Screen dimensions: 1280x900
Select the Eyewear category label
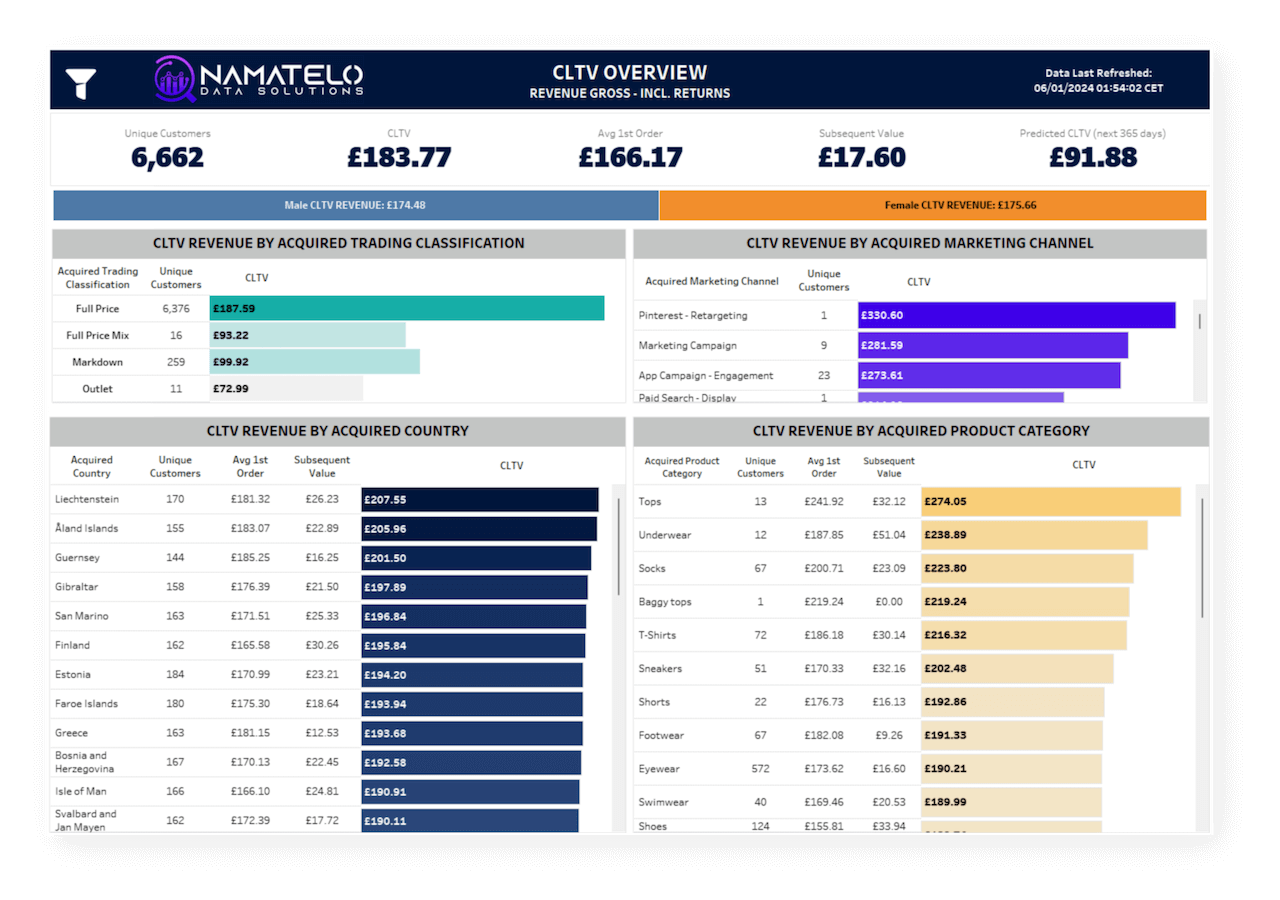pyautogui.click(x=659, y=769)
